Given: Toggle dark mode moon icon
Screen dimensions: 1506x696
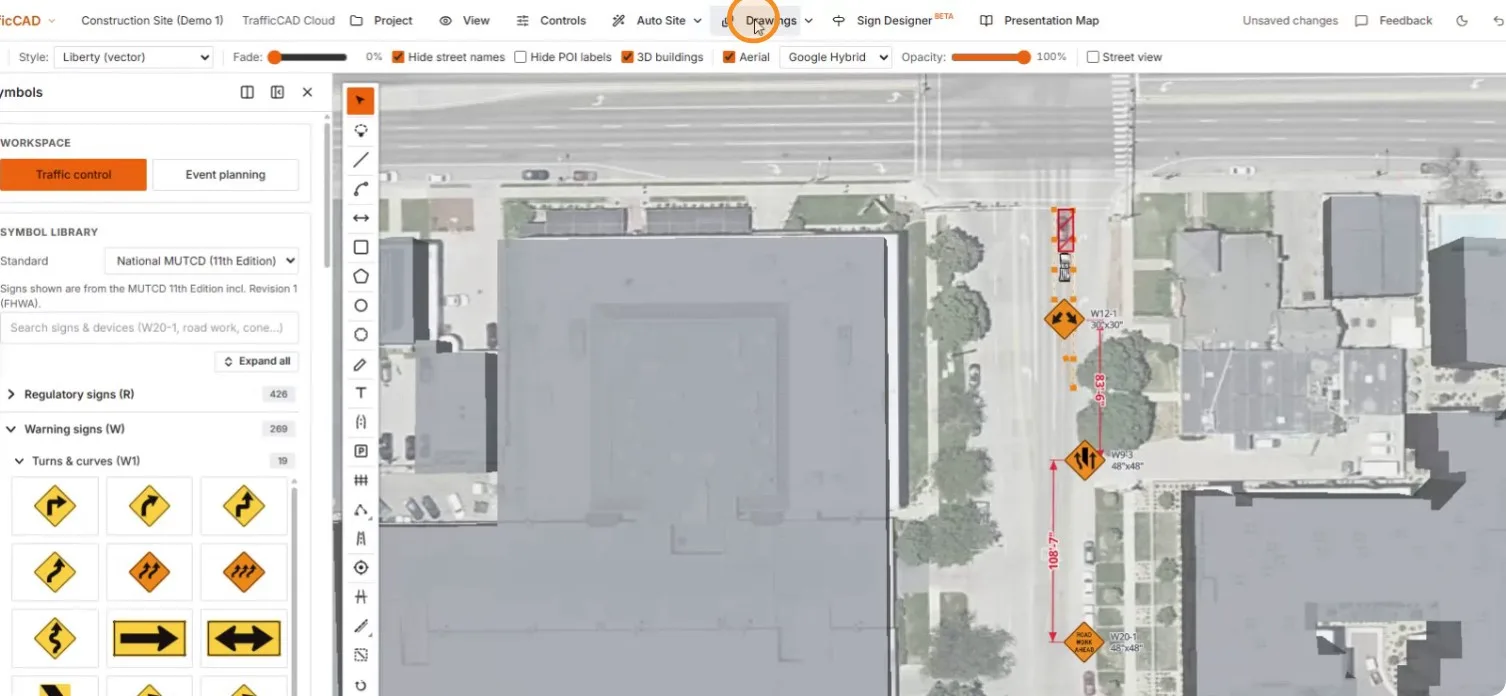Looking at the screenshot, I should point(1463,20).
